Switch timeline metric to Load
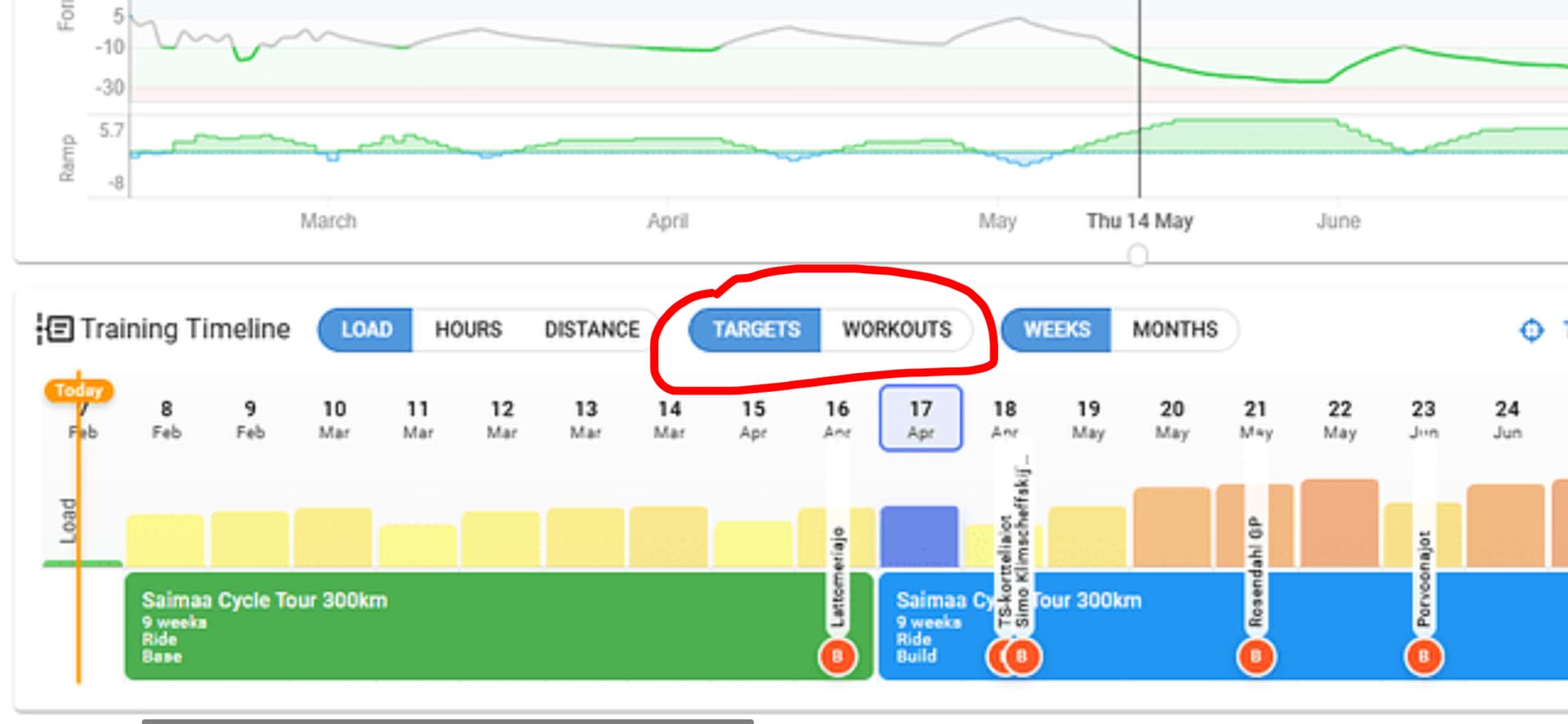The width and height of the screenshot is (1568, 724). 366,330
